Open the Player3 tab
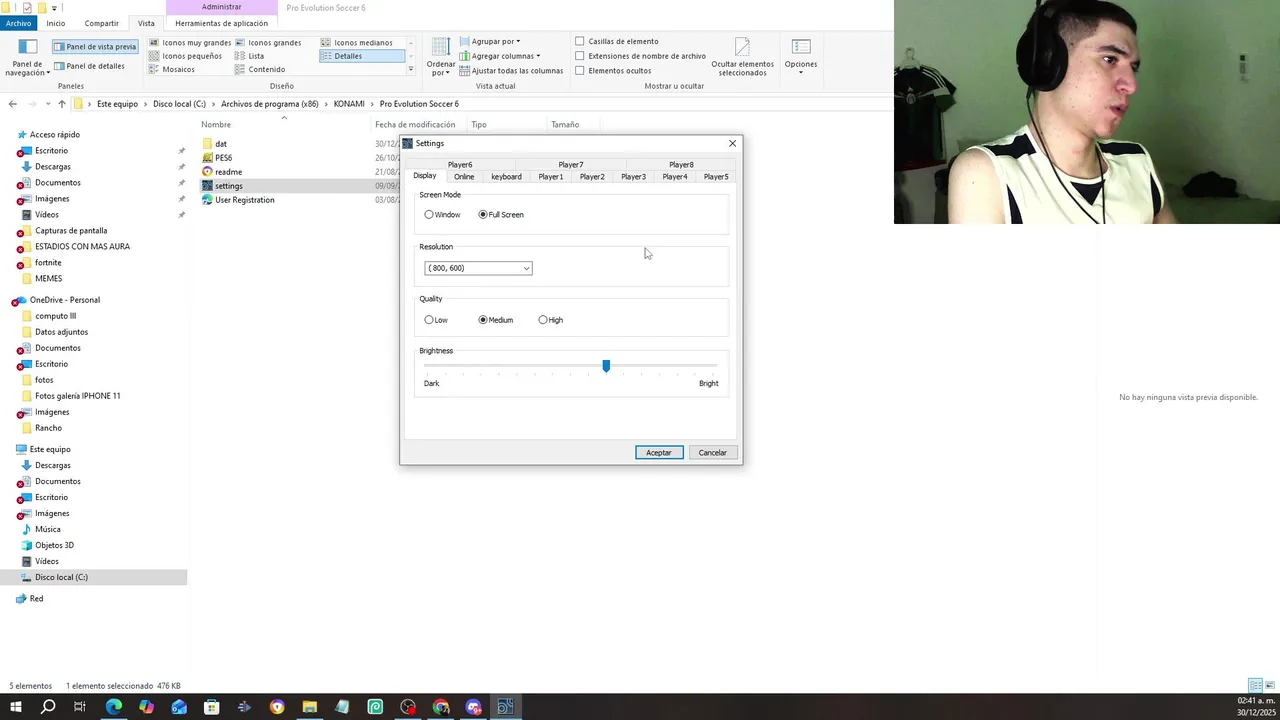Viewport: 1280px width, 720px height. click(x=633, y=177)
